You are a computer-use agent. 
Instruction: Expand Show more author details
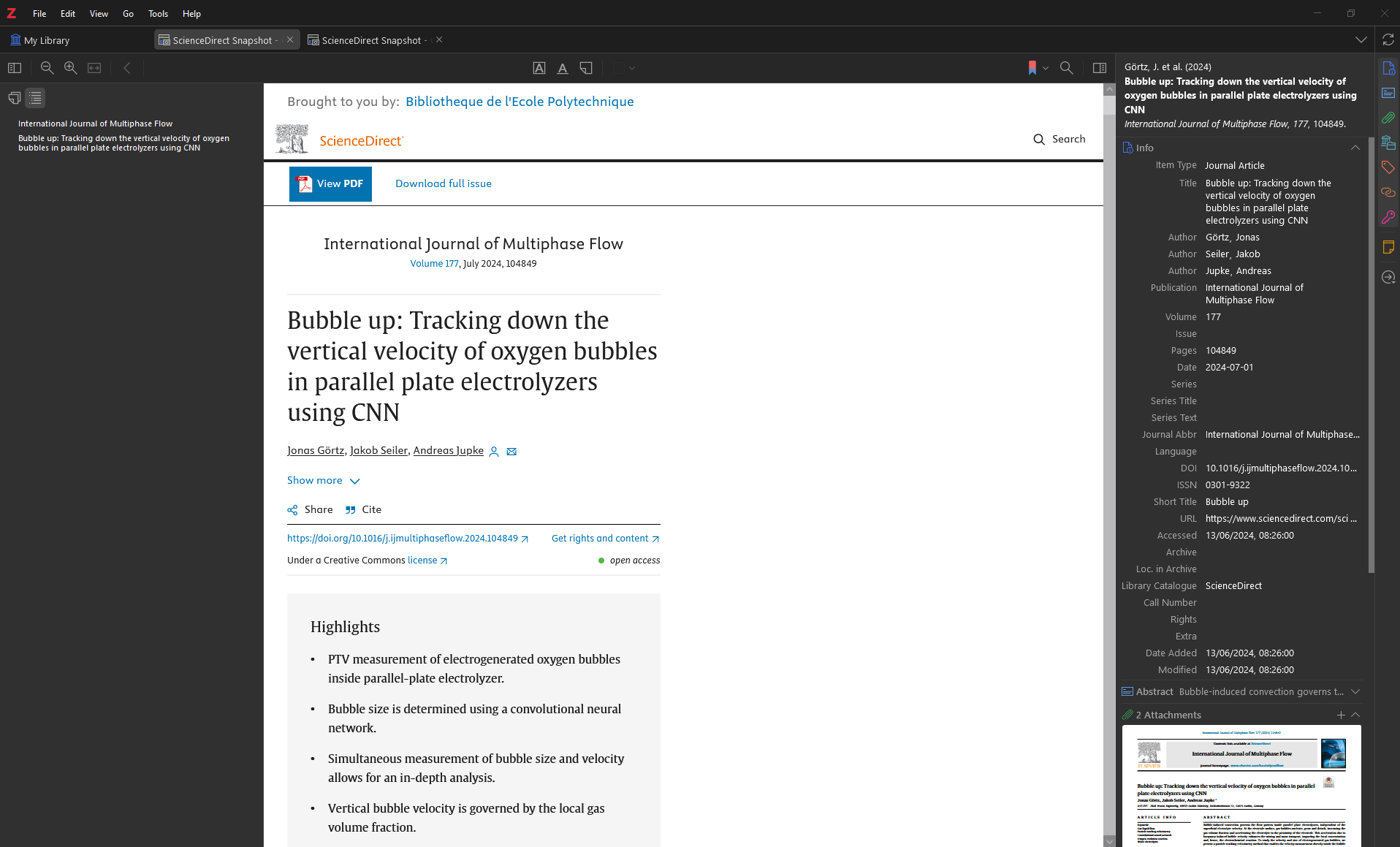[x=323, y=480]
